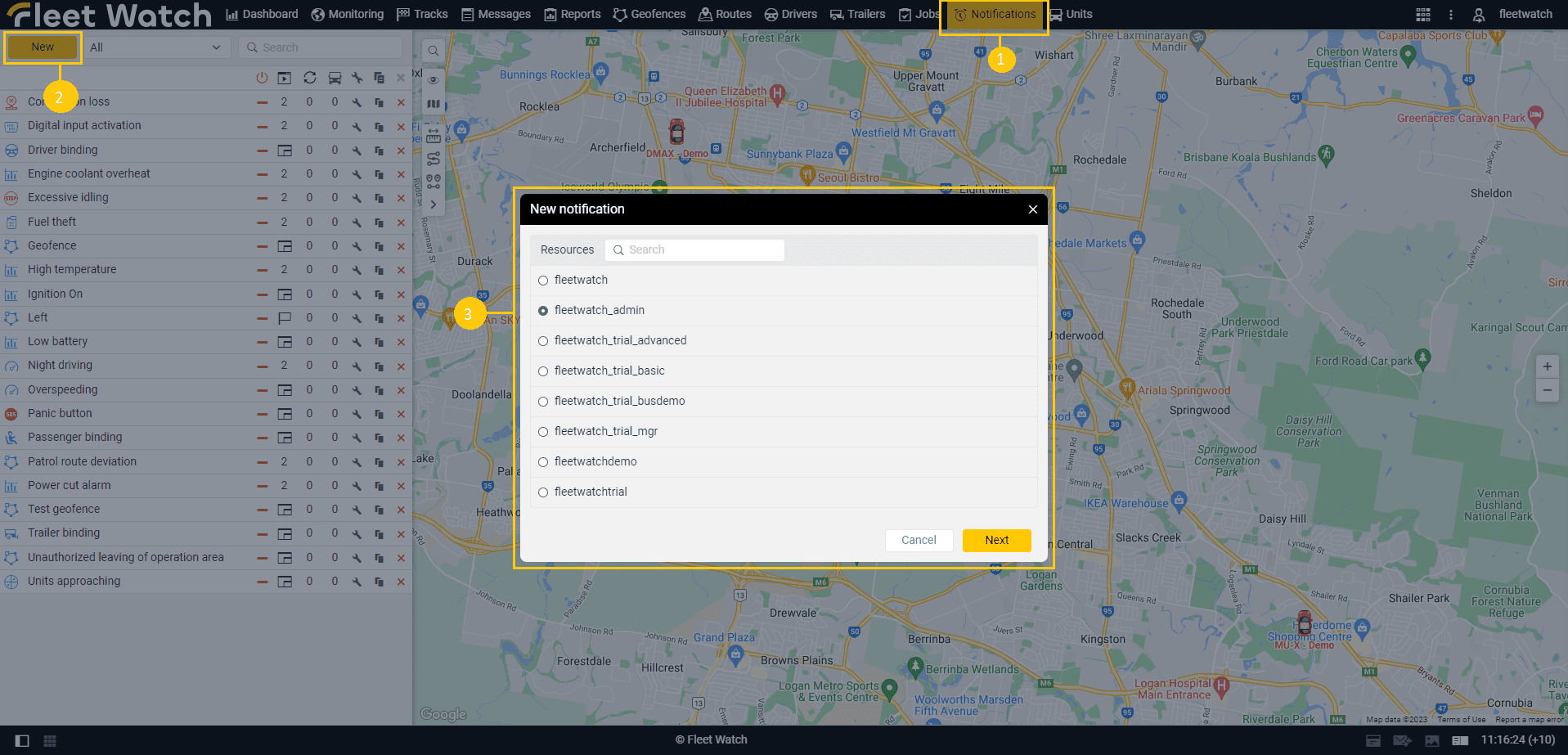Screen dimensions: 1568x755
Task: Click the apps grid icon in top bar
Action: click(1423, 15)
